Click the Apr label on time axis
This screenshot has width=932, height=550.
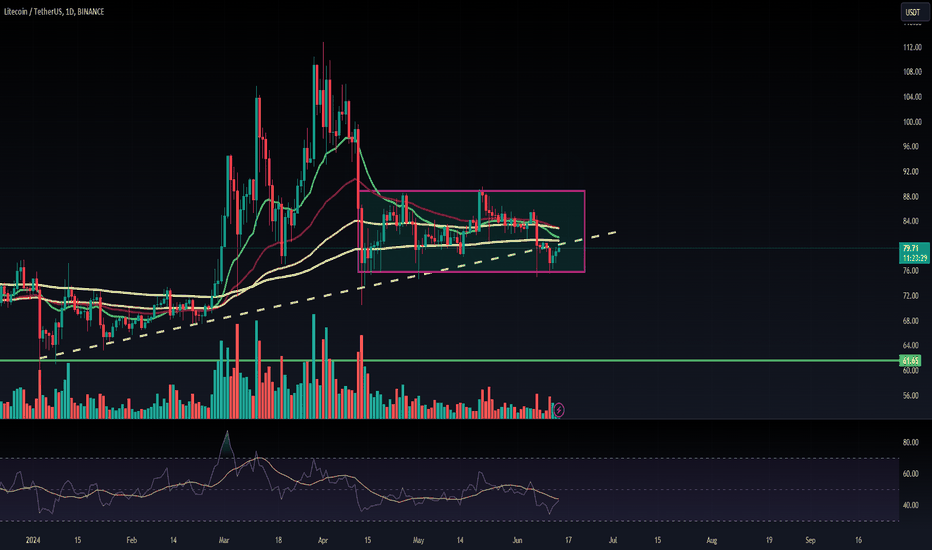coord(323,540)
